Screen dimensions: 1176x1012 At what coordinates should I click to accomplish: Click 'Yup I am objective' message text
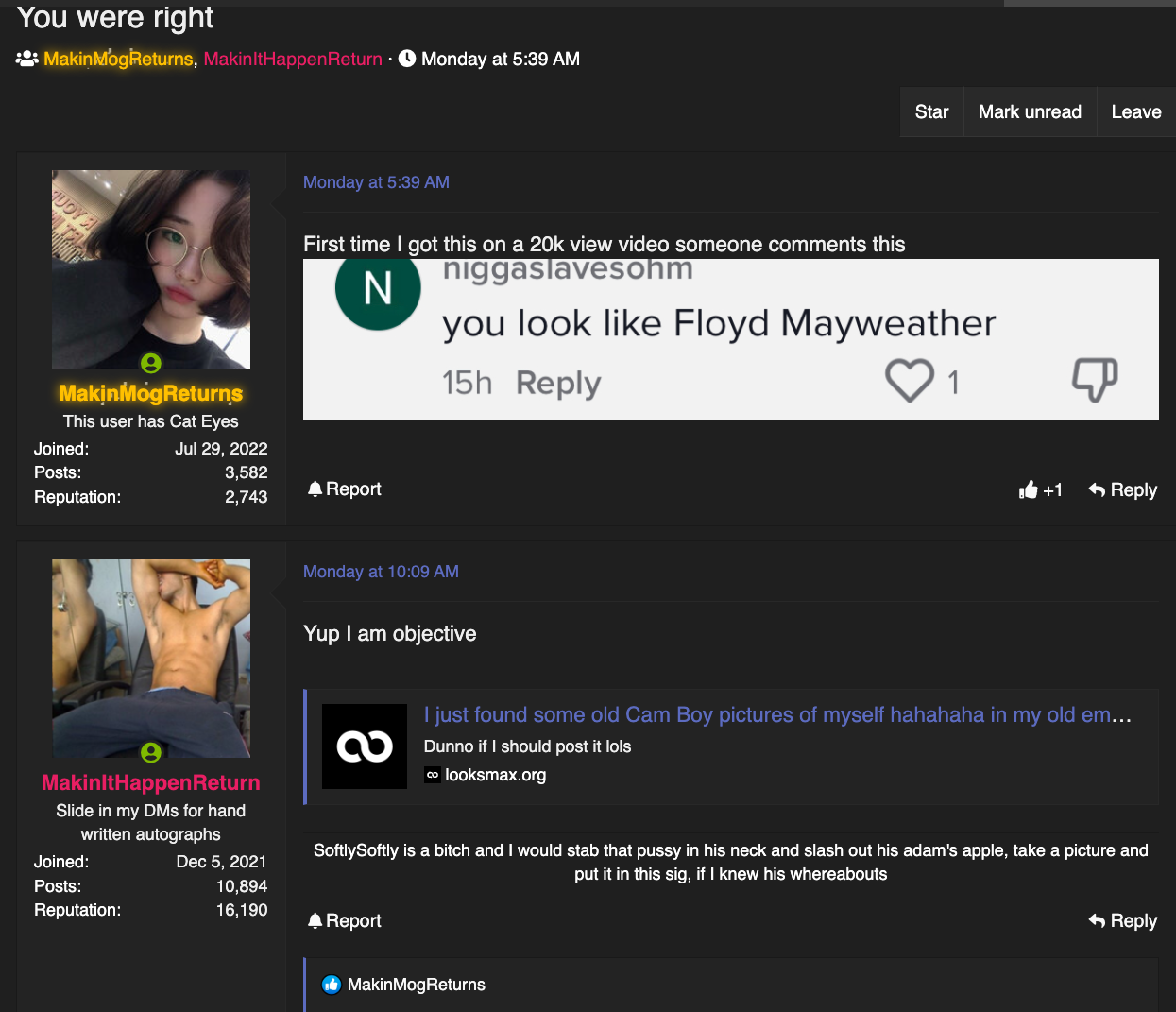tap(390, 633)
